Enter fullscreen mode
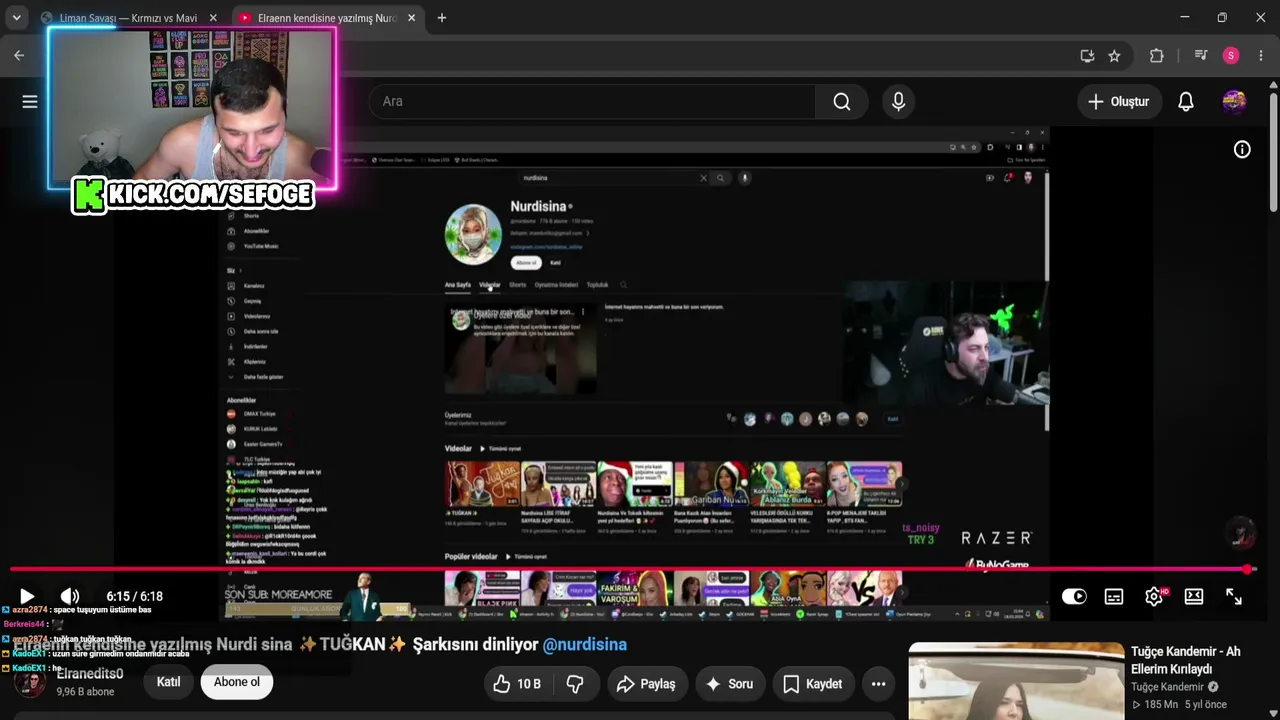The height and width of the screenshot is (720, 1280). click(1234, 596)
